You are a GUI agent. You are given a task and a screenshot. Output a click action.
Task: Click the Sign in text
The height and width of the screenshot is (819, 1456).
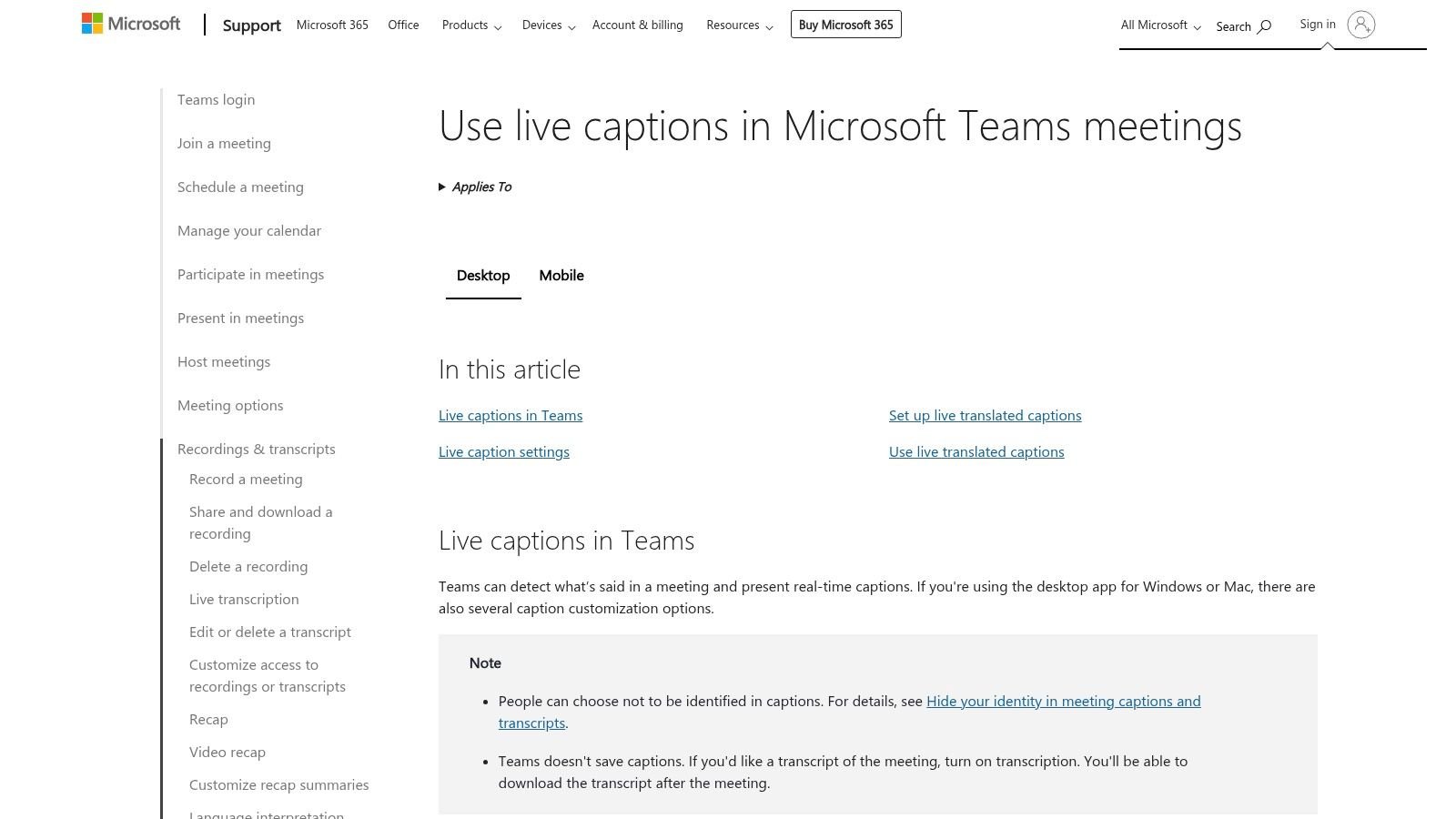pyautogui.click(x=1318, y=24)
